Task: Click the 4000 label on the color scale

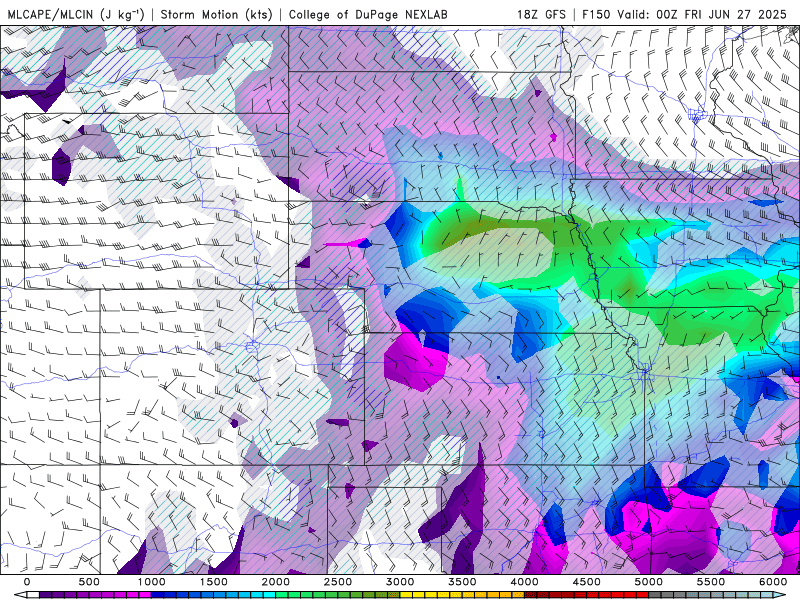Action: [524, 582]
